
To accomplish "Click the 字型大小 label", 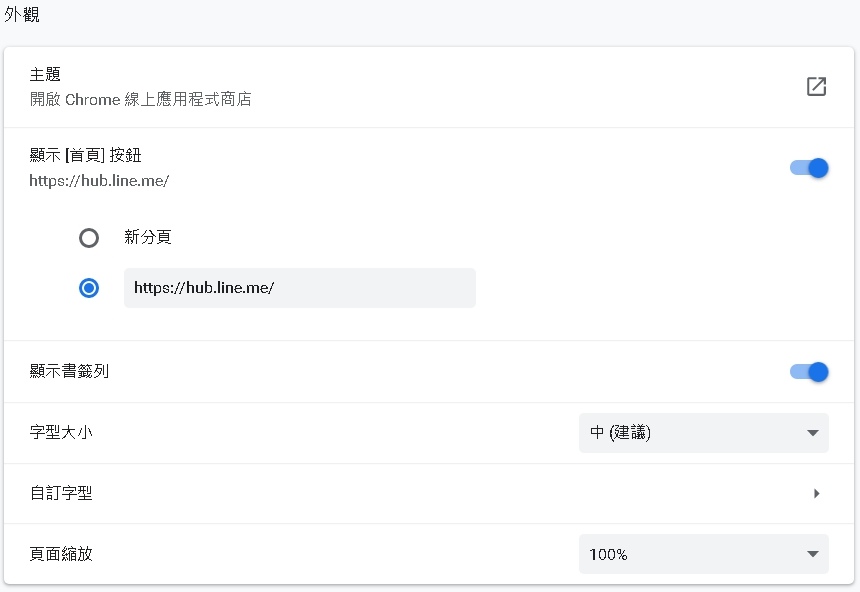I will click(61, 433).
